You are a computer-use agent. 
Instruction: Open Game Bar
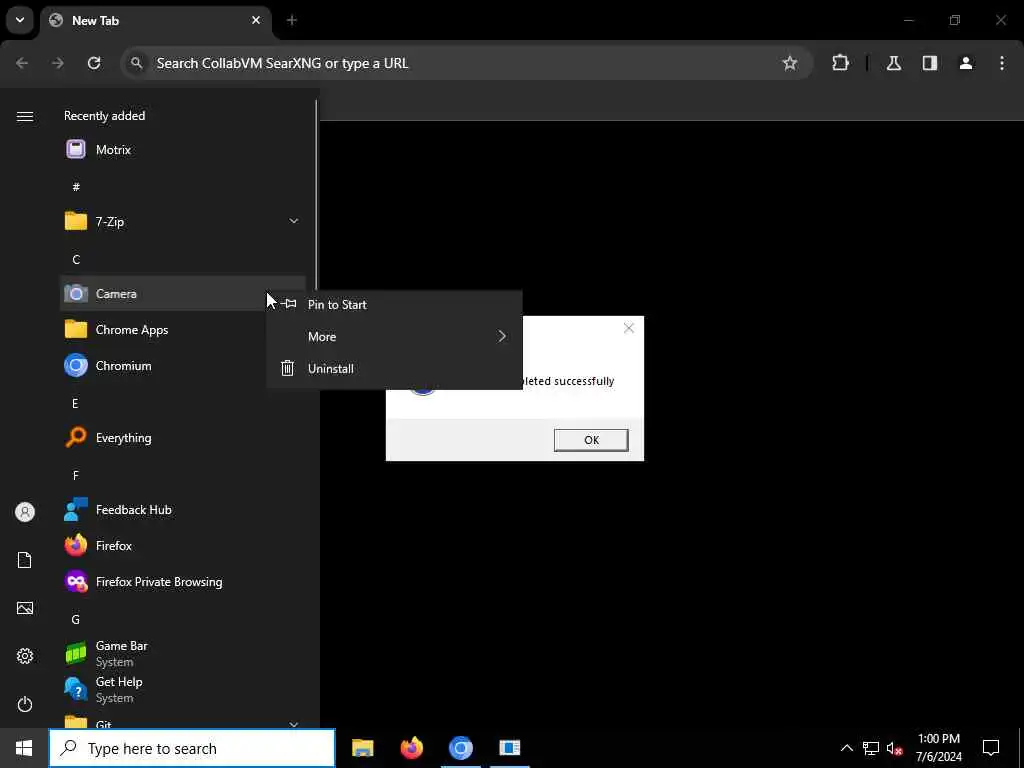182,653
